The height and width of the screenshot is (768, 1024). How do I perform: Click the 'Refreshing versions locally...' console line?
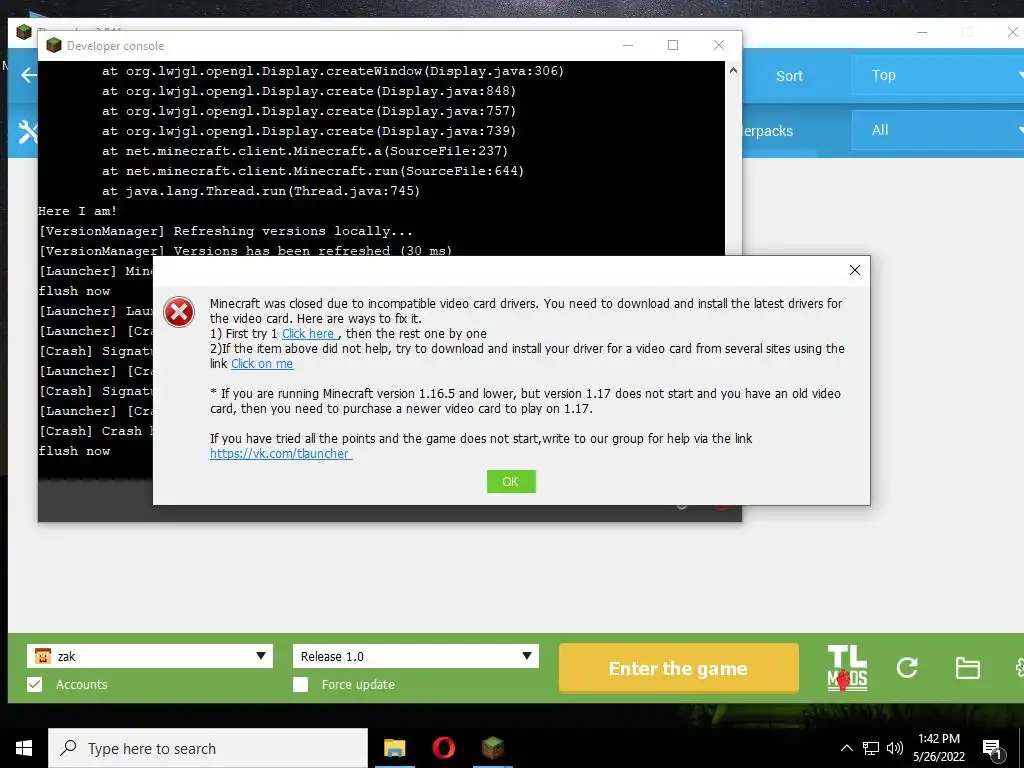tap(225, 231)
